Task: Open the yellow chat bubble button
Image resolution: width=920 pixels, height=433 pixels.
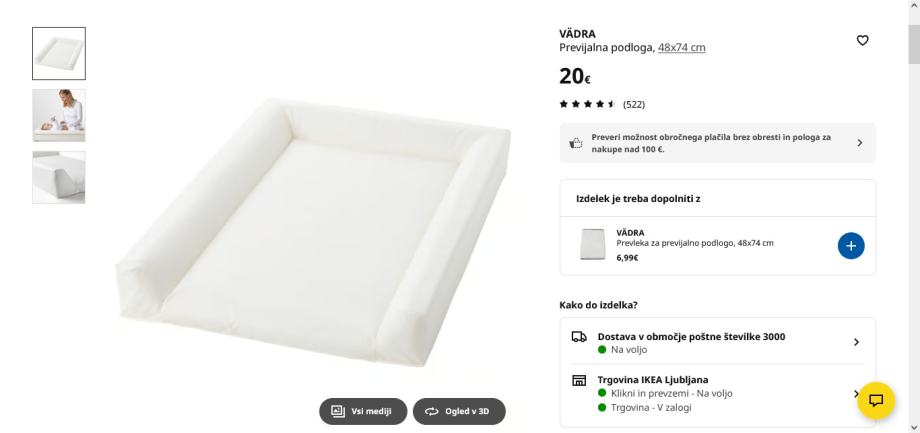Action: pos(877,400)
